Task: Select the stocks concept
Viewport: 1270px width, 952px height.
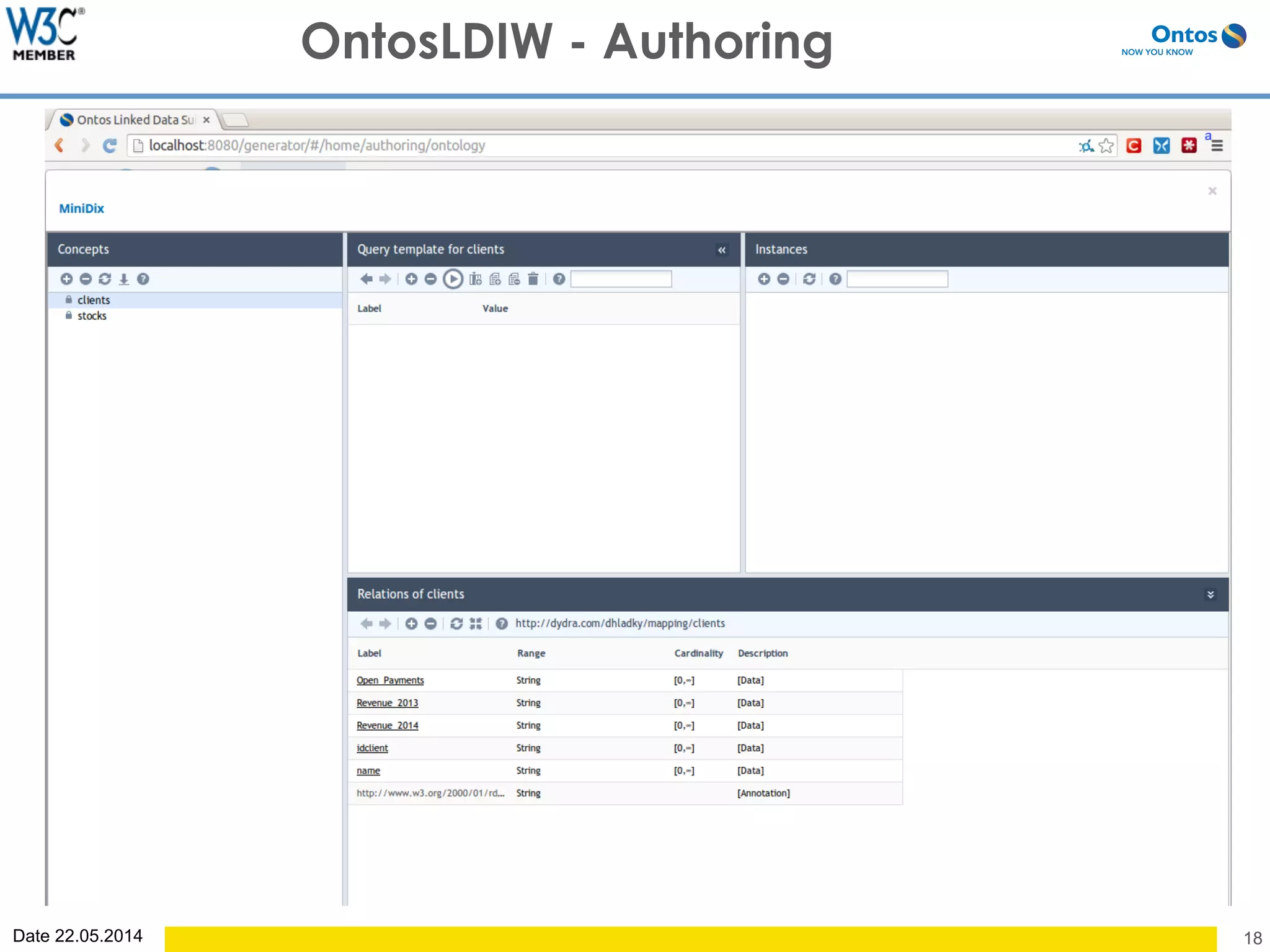Action: click(195, 315)
